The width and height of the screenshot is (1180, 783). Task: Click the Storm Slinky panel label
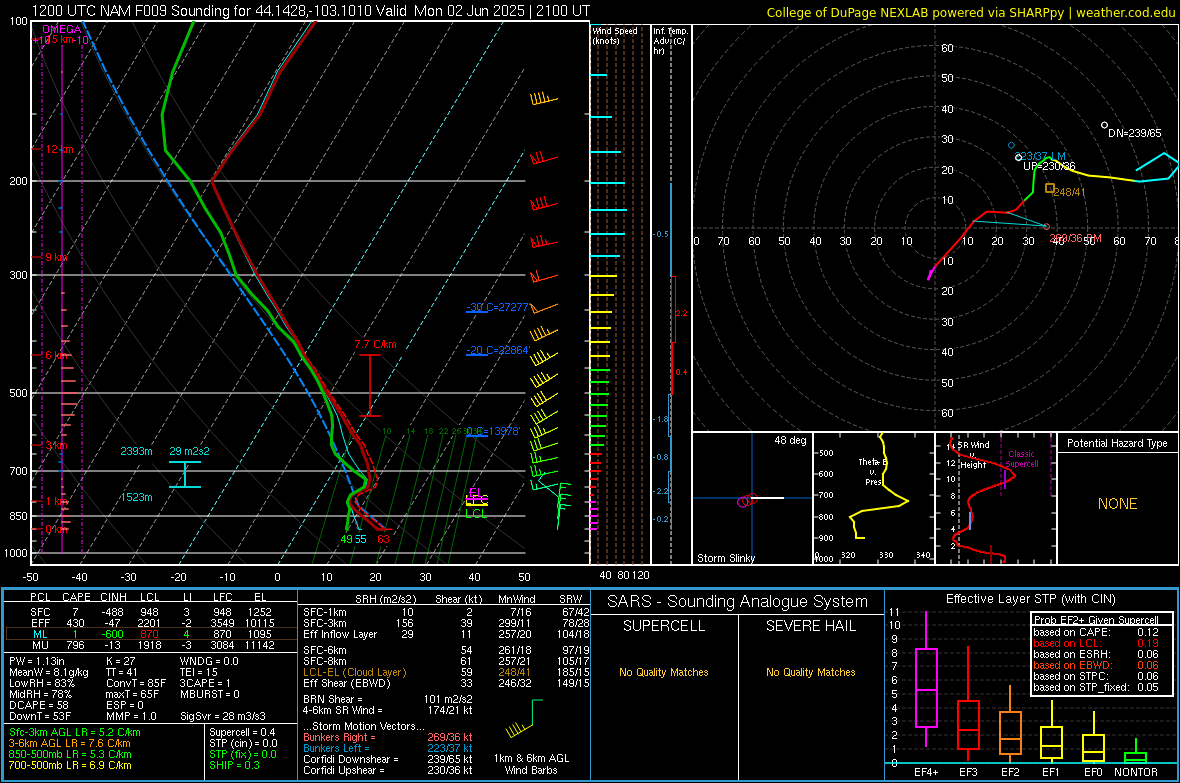725,558
